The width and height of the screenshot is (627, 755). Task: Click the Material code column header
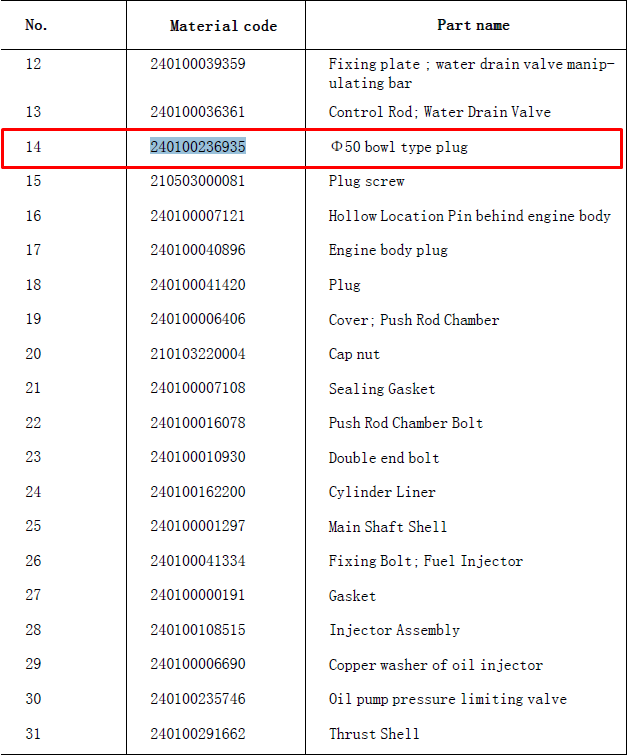[x=223, y=26]
